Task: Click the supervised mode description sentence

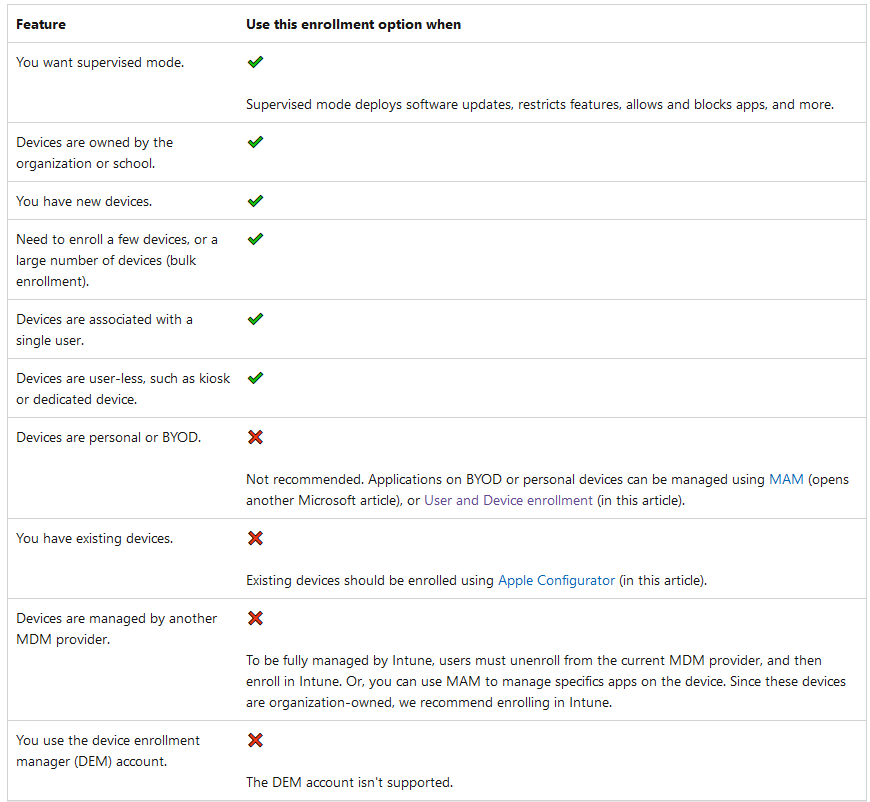Action: tap(540, 104)
